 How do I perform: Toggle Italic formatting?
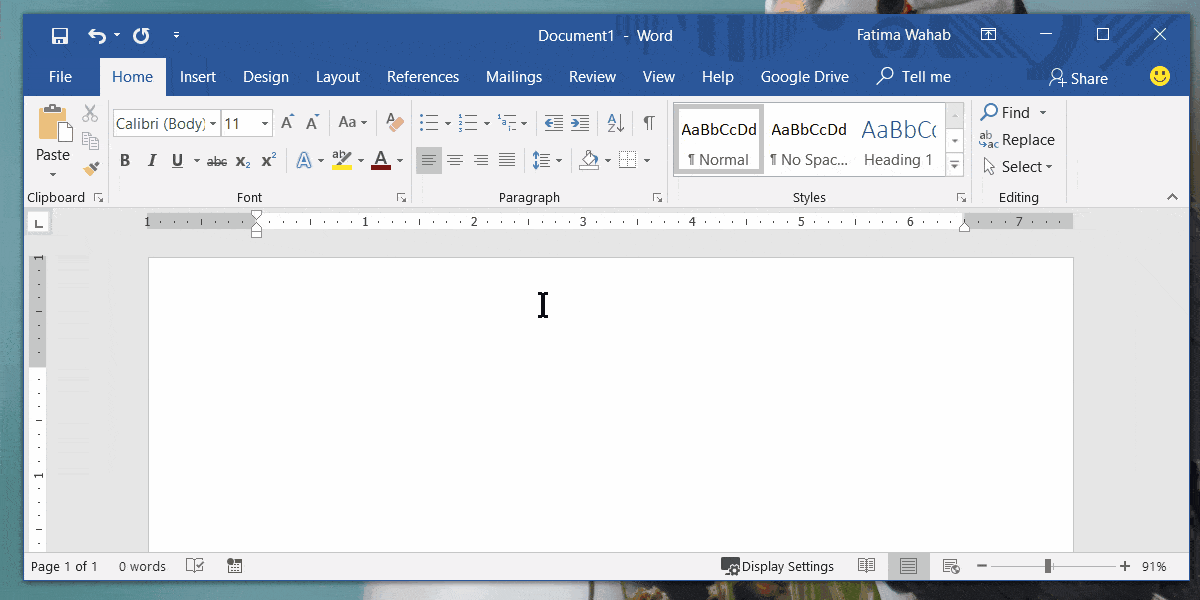152,161
